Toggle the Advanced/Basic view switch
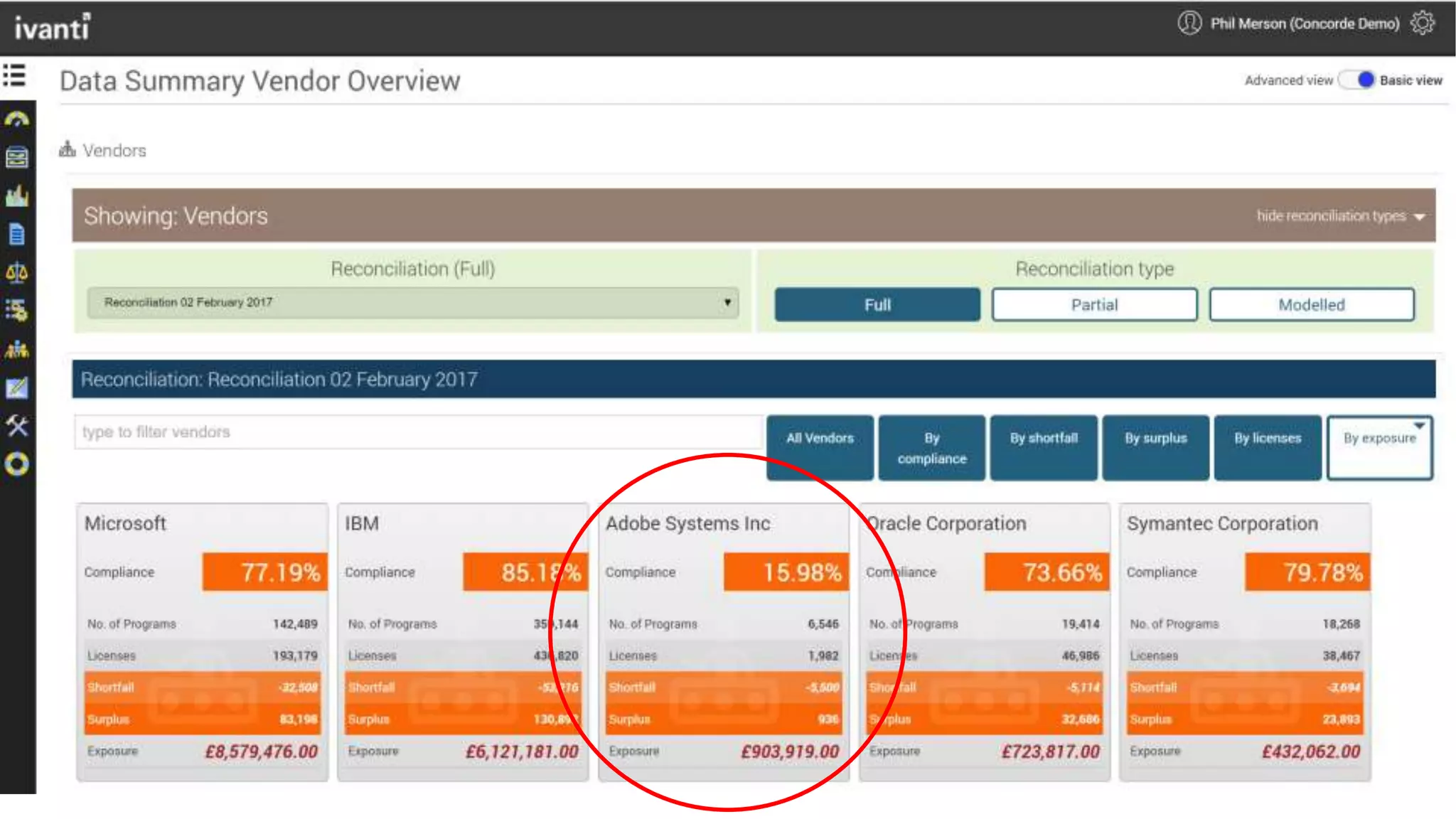The image size is (1456, 819). (1356, 80)
